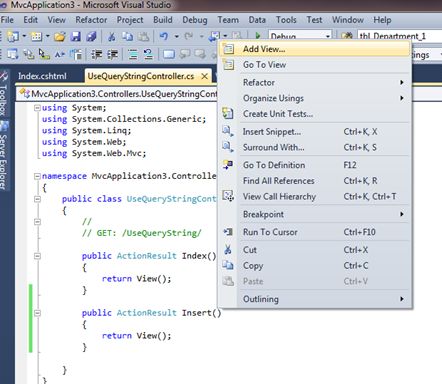The image size is (442, 384).
Task: Collapse the using directives block
Action: [37, 108]
